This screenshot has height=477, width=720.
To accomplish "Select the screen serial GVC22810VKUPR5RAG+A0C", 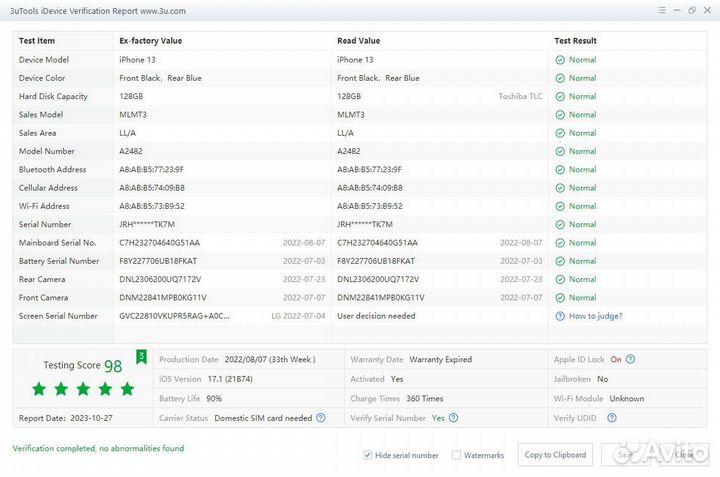I will pos(174,316).
